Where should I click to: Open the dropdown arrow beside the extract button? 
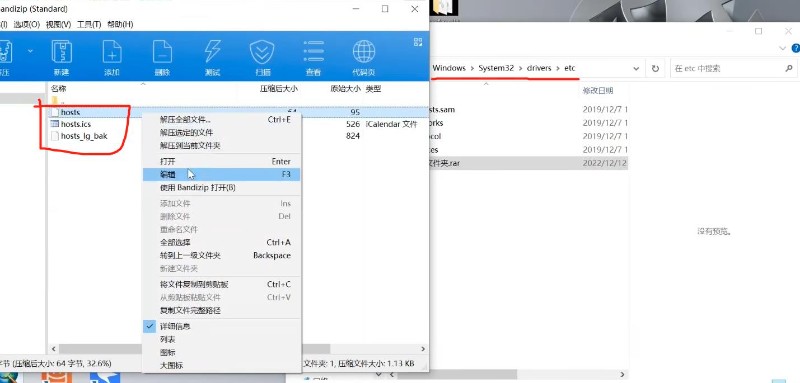click(31, 50)
